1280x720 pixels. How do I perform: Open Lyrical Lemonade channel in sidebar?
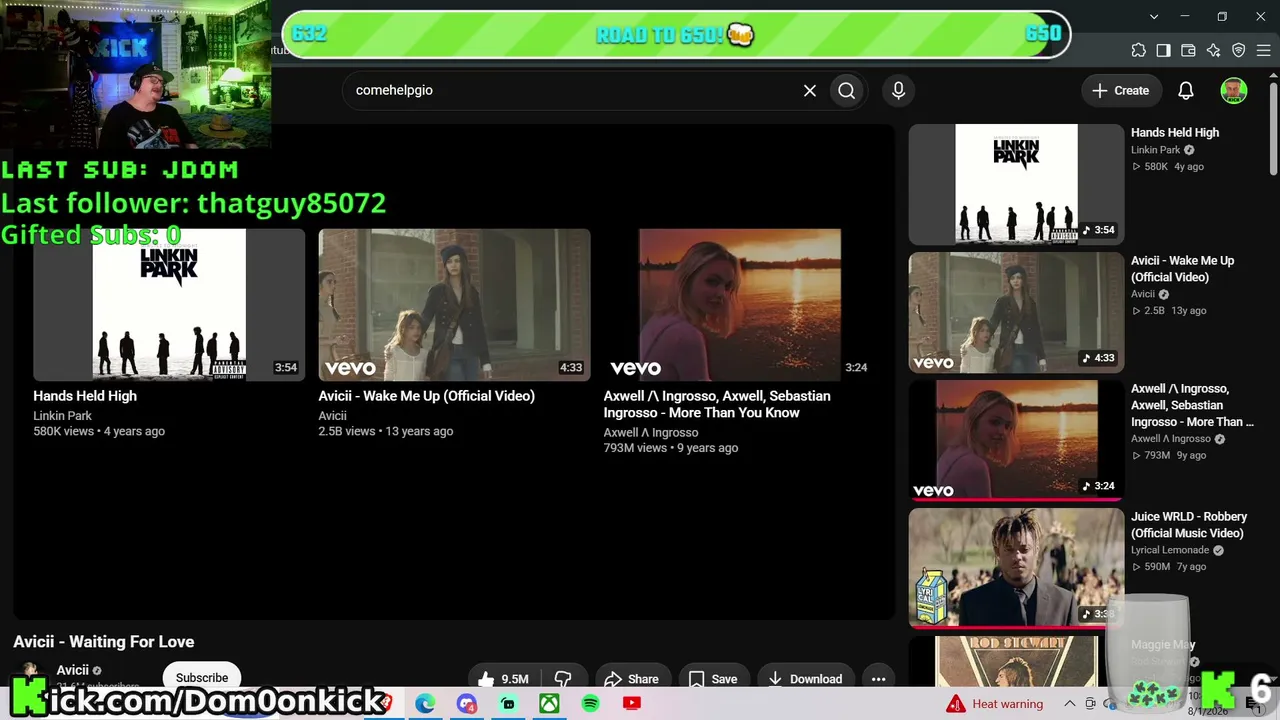[x=1170, y=550]
